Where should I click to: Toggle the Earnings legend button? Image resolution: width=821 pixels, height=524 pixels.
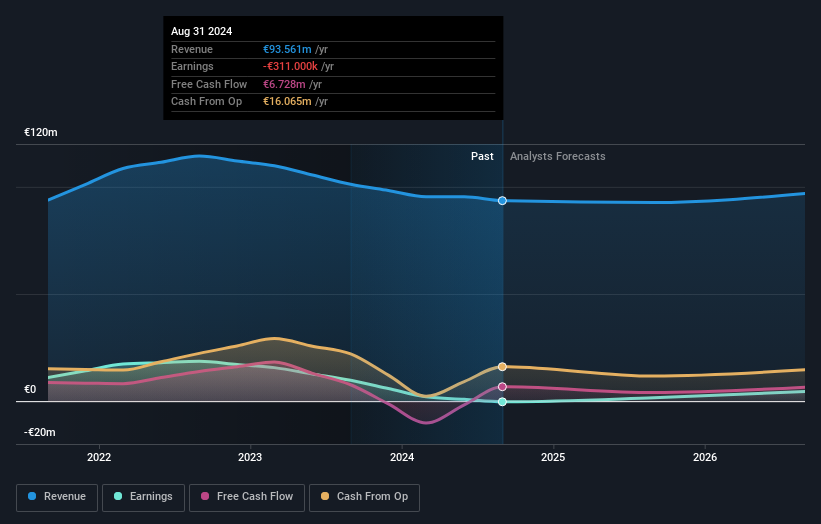pyautogui.click(x=143, y=497)
